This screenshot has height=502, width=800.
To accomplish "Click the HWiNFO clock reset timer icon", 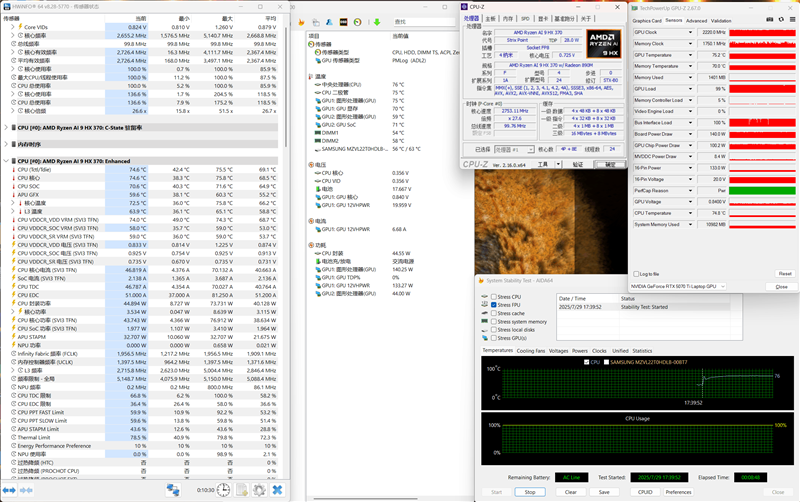I will [223, 490].
